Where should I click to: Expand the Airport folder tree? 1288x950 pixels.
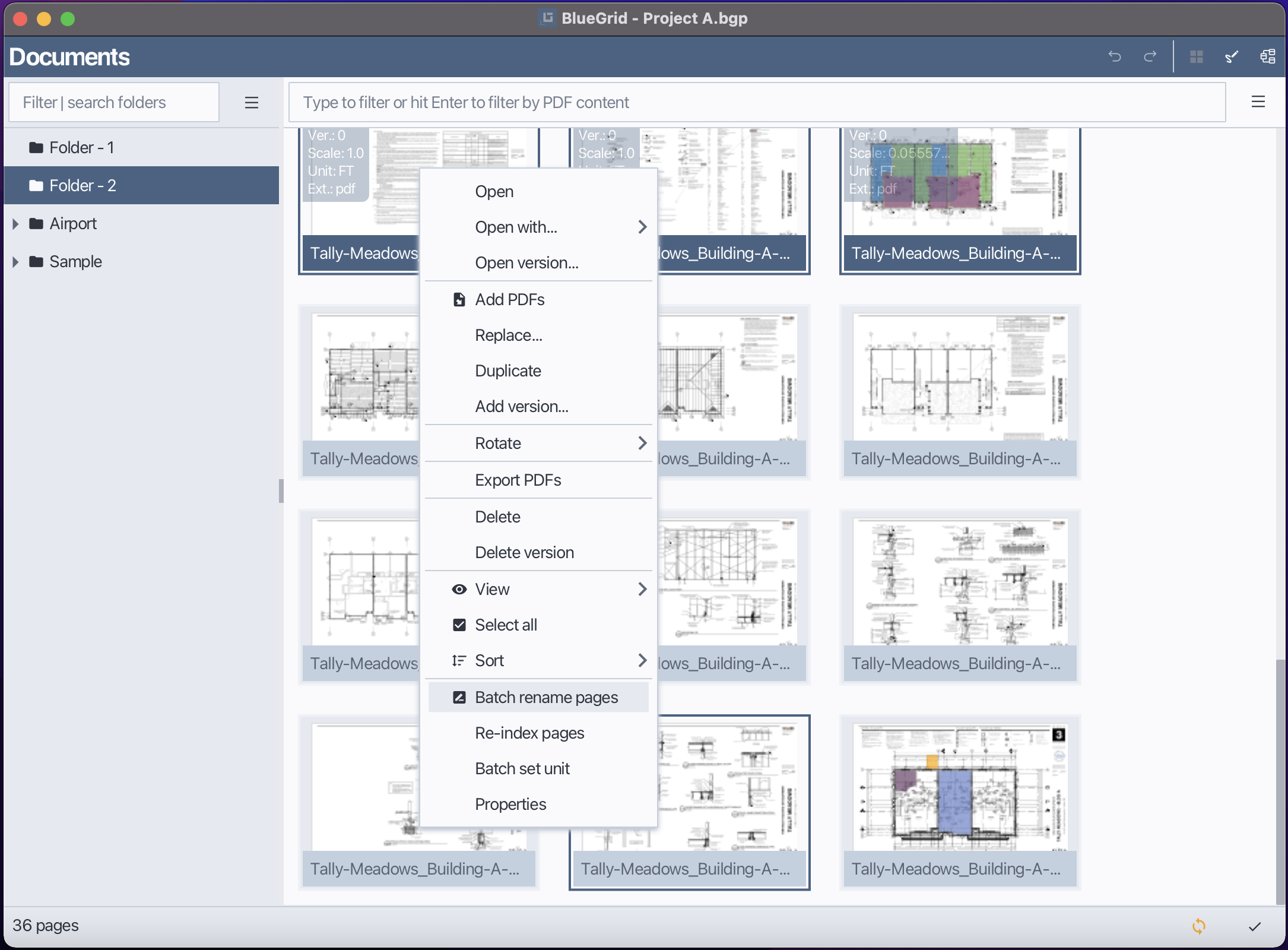[x=15, y=224]
